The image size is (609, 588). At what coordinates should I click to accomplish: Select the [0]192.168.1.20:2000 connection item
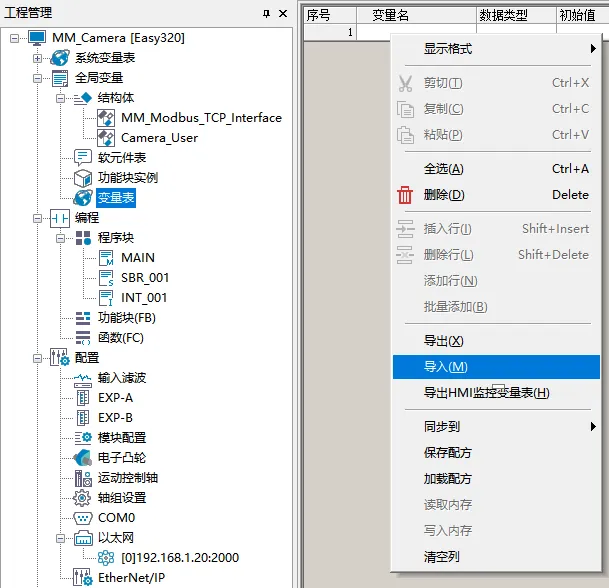click(x=180, y=558)
